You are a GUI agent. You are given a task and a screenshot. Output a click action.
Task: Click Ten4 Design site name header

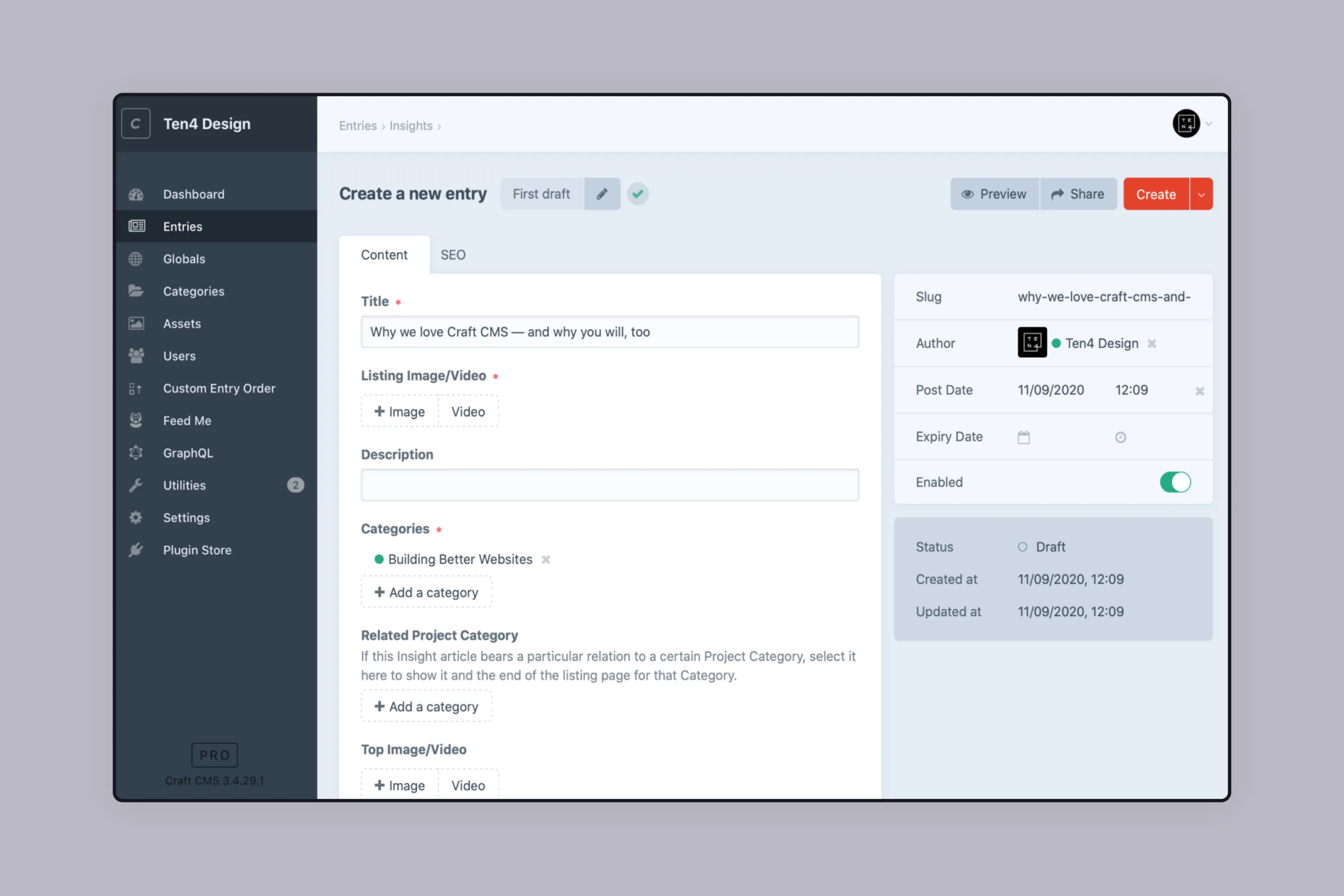click(207, 124)
